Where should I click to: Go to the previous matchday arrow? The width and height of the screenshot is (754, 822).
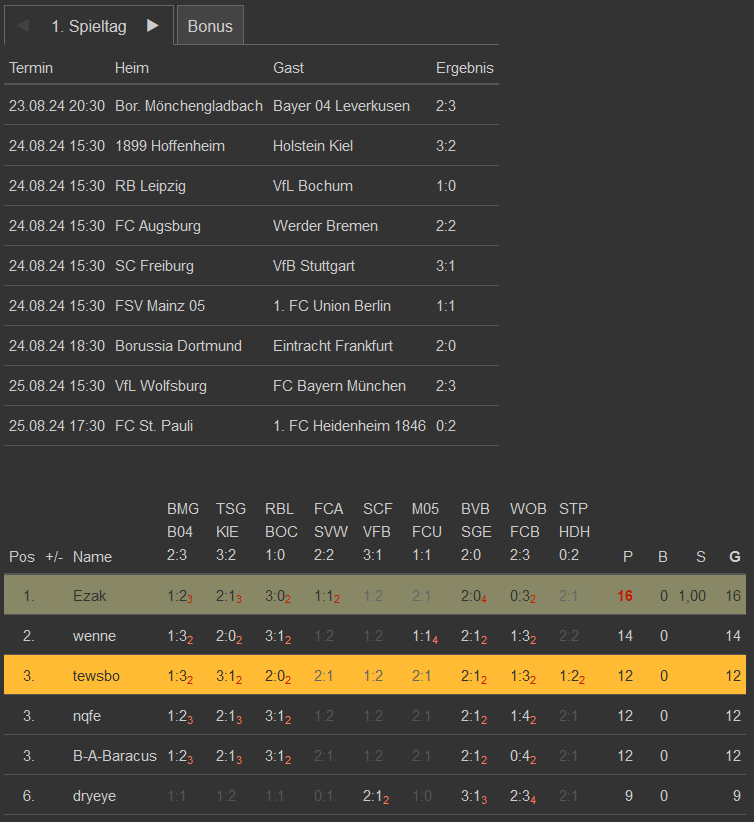pyautogui.click(x=23, y=26)
